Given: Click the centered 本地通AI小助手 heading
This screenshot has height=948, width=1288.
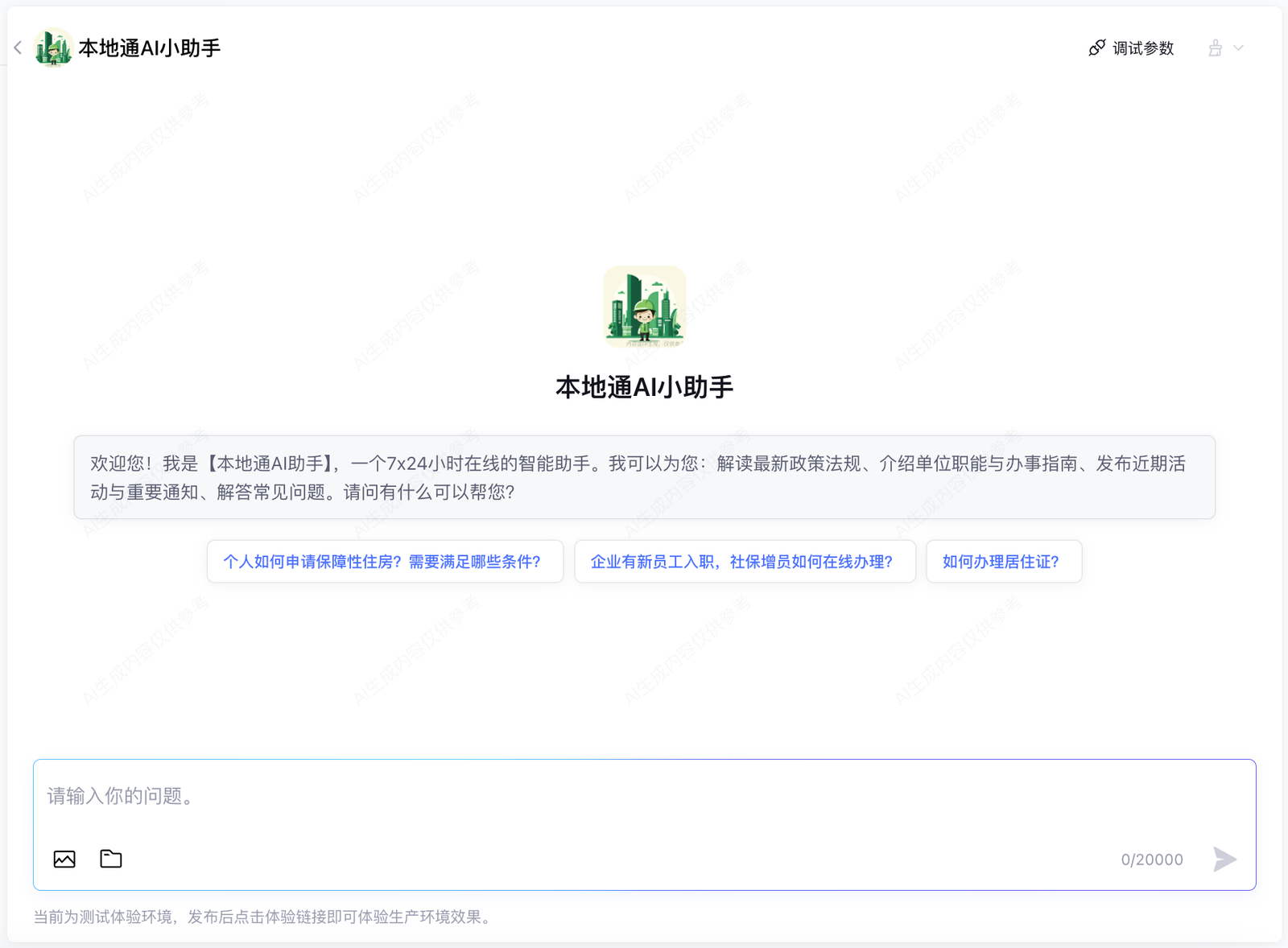Looking at the screenshot, I should pyautogui.click(x=644, y=388).
